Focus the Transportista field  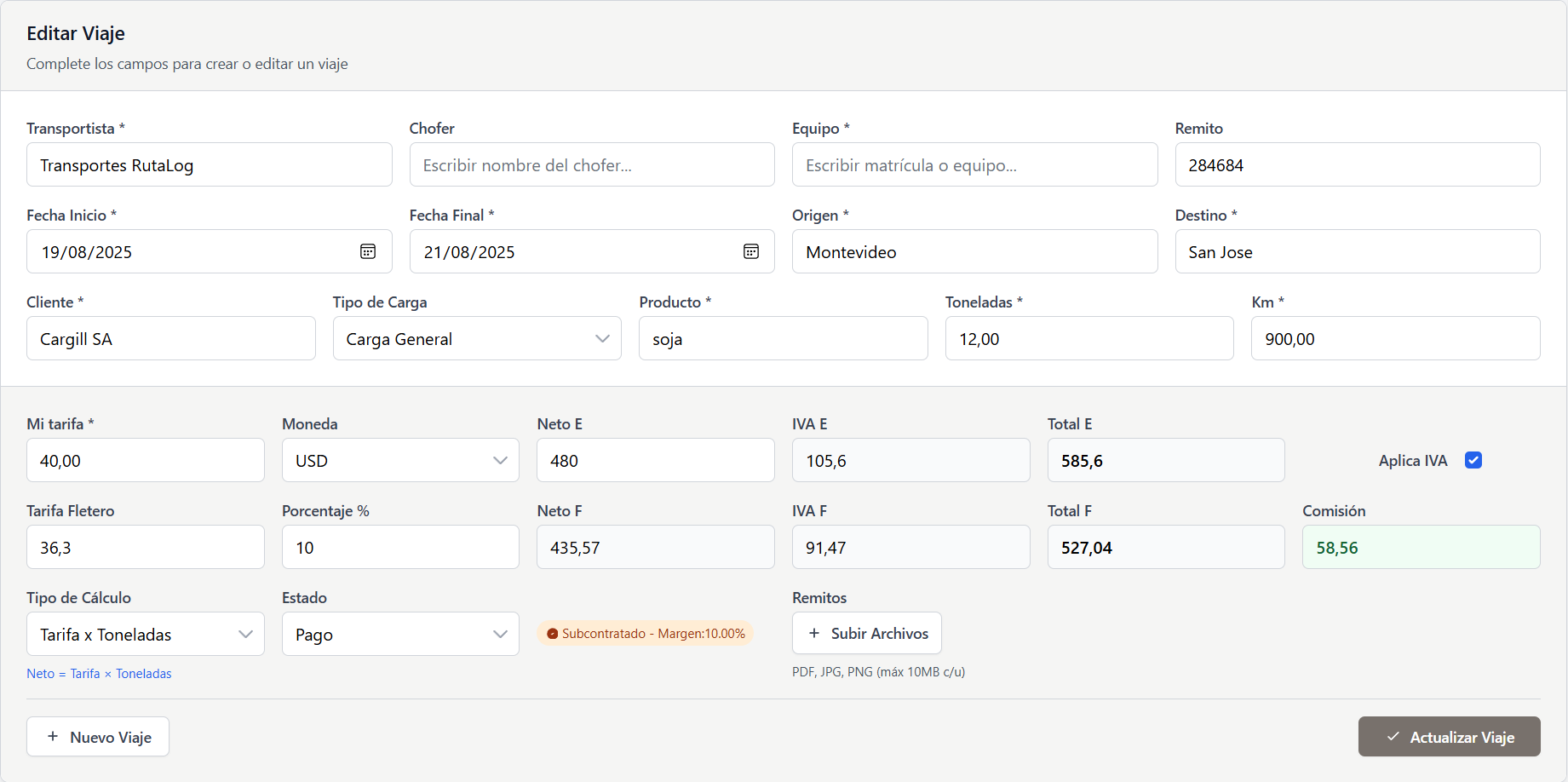click(210, 164)
